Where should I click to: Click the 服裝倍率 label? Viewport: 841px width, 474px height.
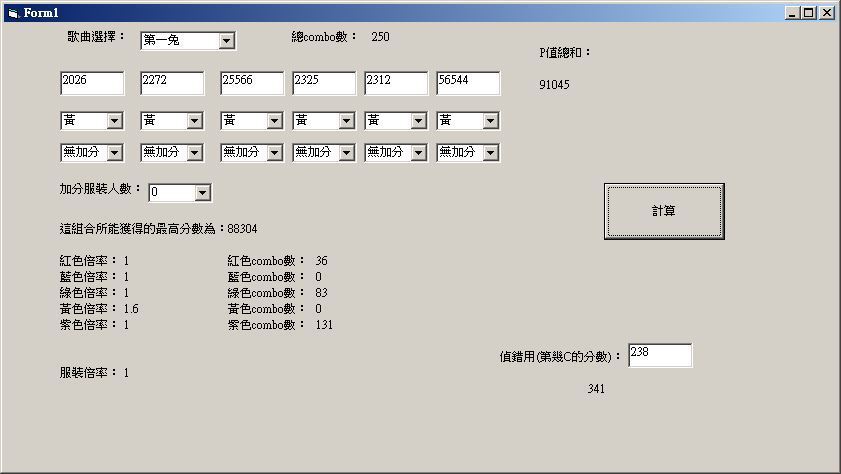(x=88, y=373)
